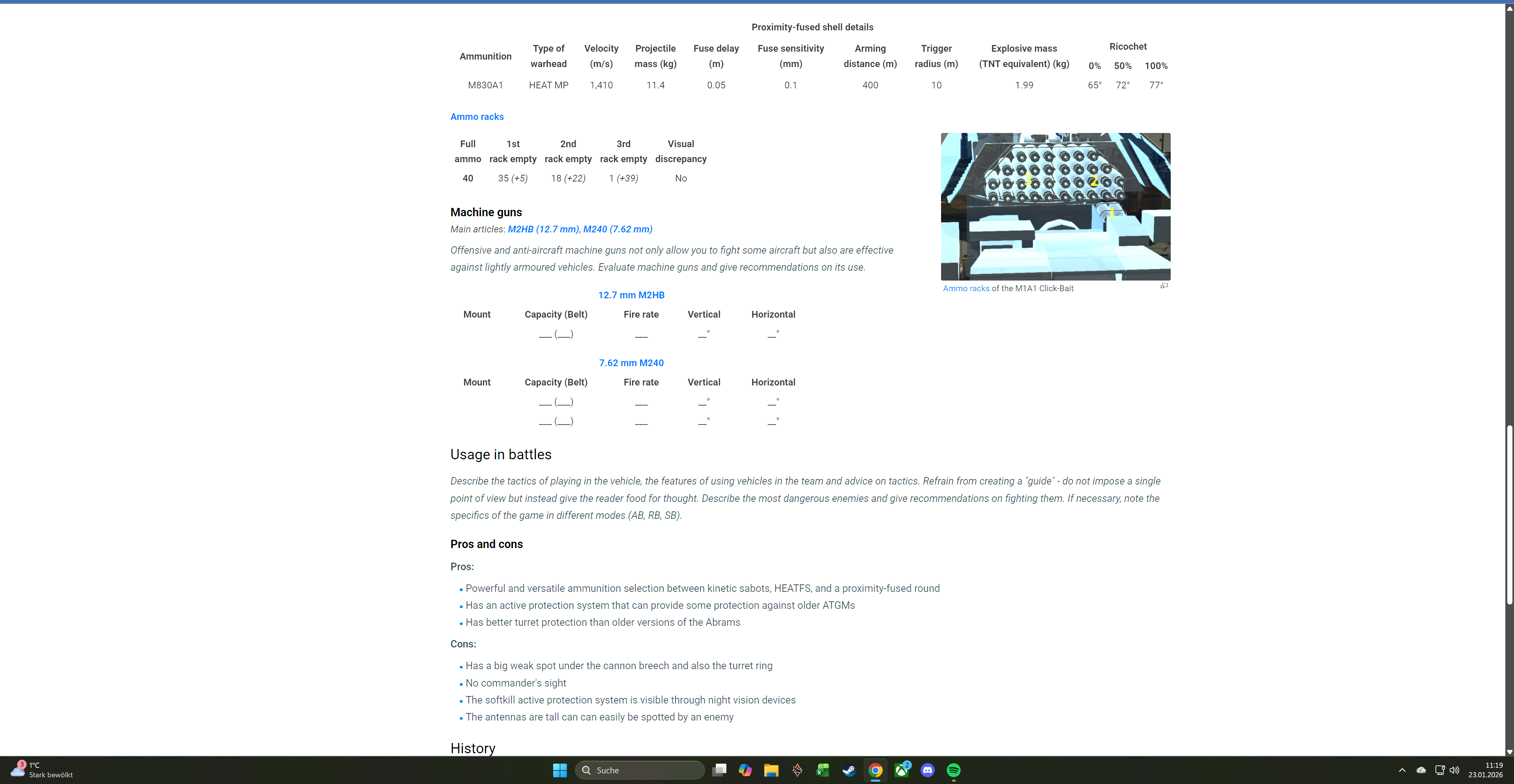Open the weather widget in taskbar
The height and width of the screenshot is (784, 1514).
pyautogui.click(x=41, y=770)
